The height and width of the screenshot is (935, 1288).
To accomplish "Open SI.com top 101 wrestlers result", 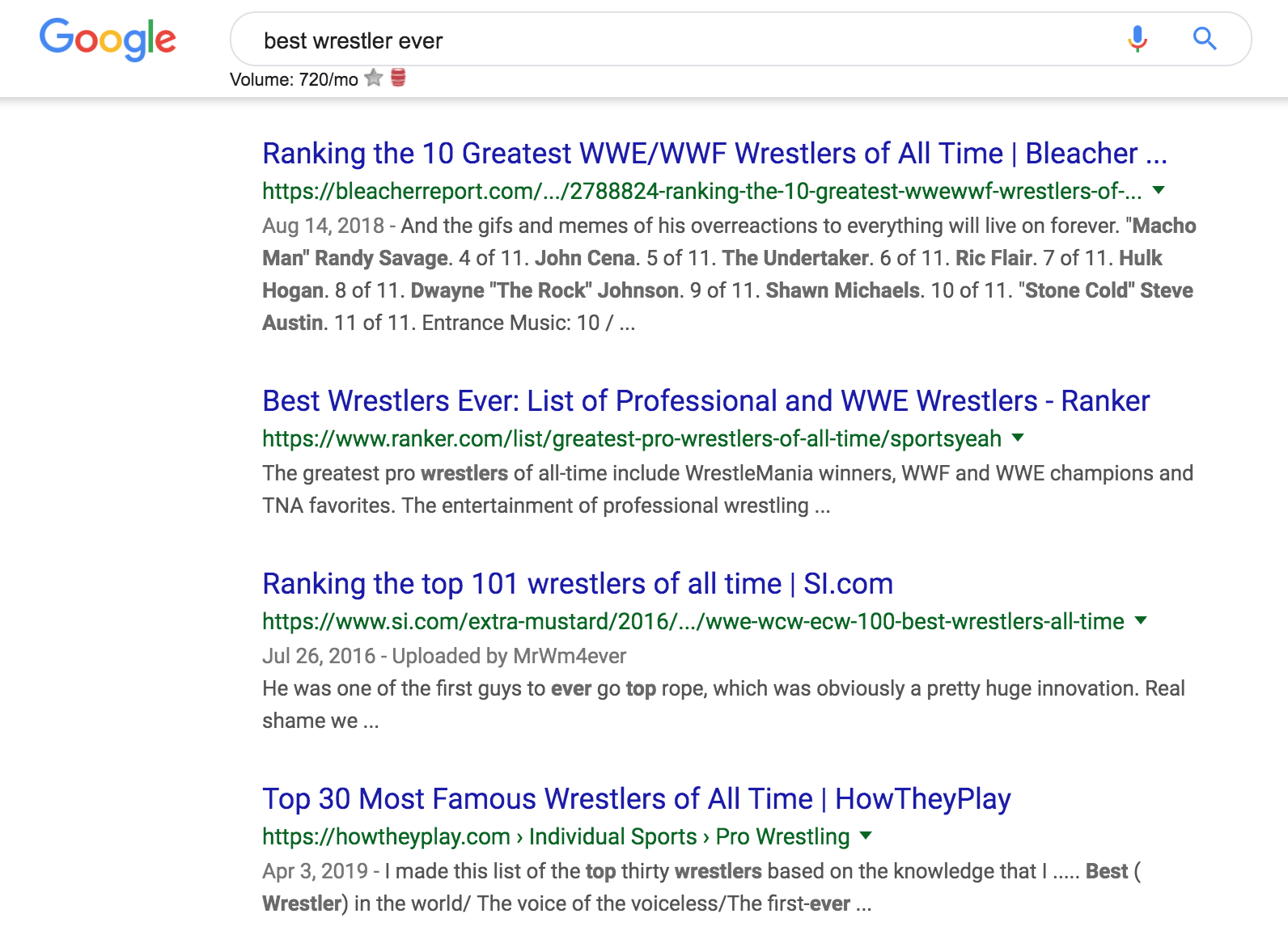I will (578, 583).
